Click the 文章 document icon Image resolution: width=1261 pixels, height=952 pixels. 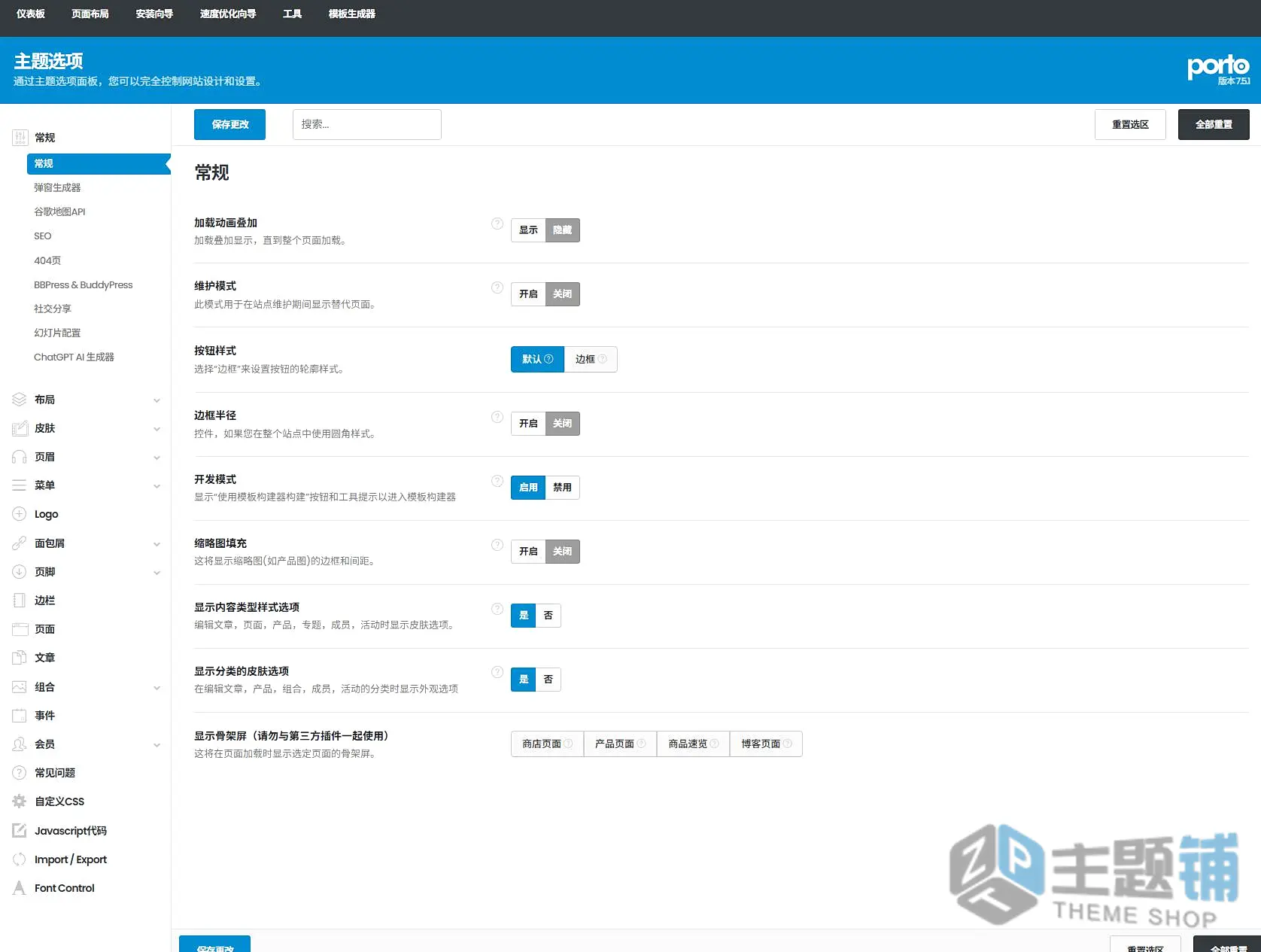click(20, 658)
